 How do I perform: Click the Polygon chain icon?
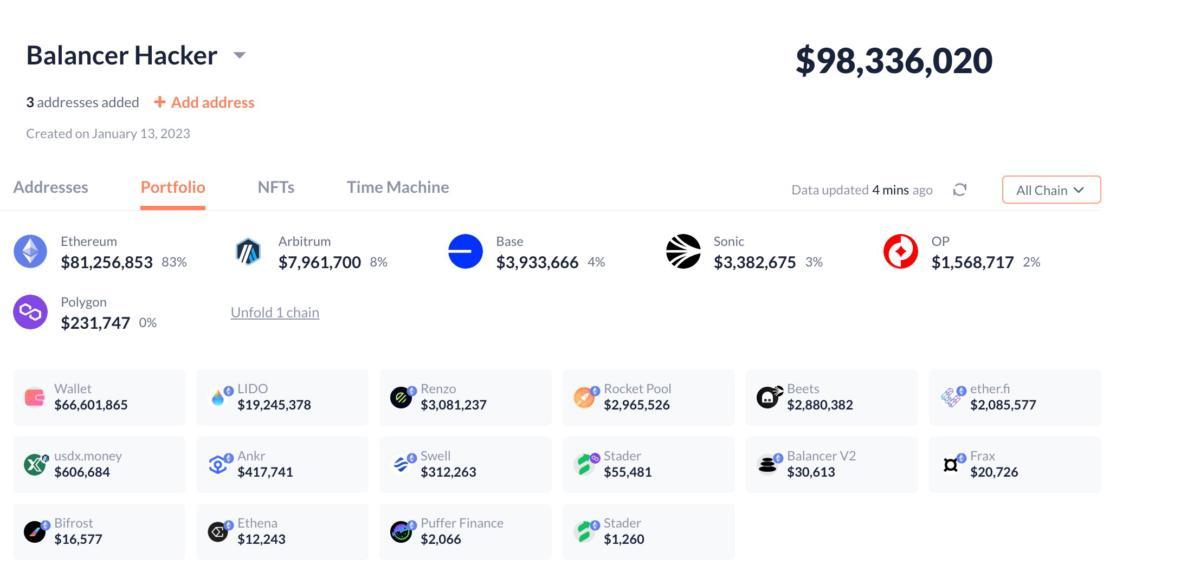click(x=30, y=312)
